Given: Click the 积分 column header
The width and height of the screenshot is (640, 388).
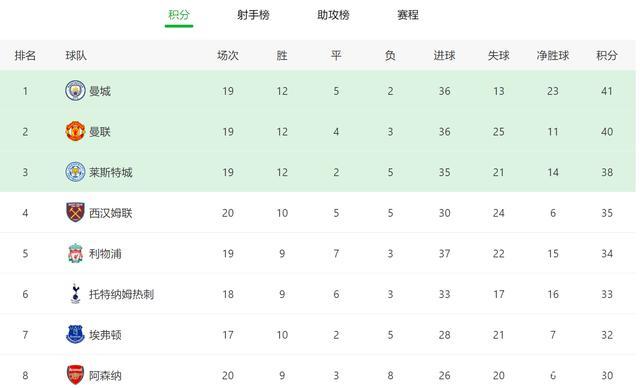Looking at the screenshot, I should click(x=607, y=55).
